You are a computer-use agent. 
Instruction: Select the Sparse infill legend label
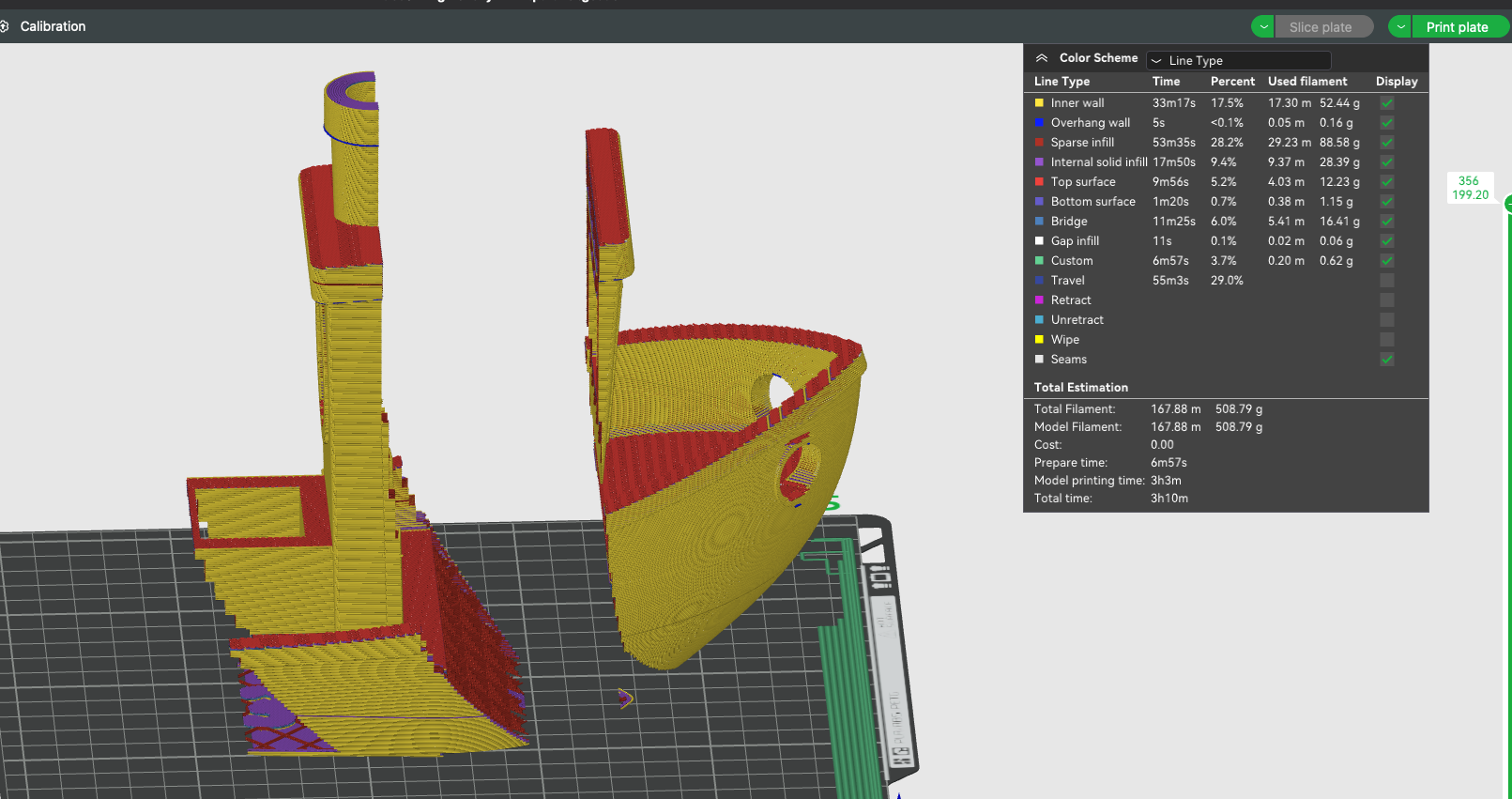(1082, 143)
